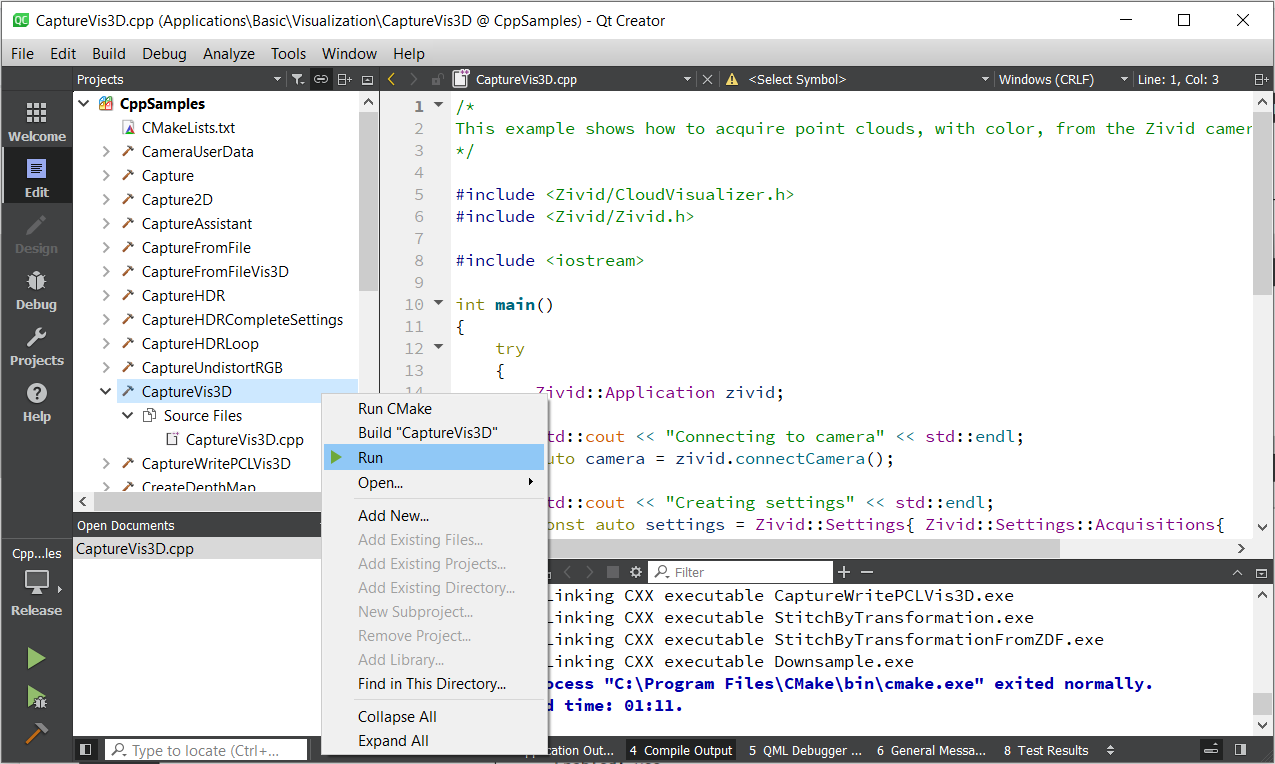This screenshot has height=764, width=1275.
Task: Toggle the left sidebar visibility
Action: [86, 750]
